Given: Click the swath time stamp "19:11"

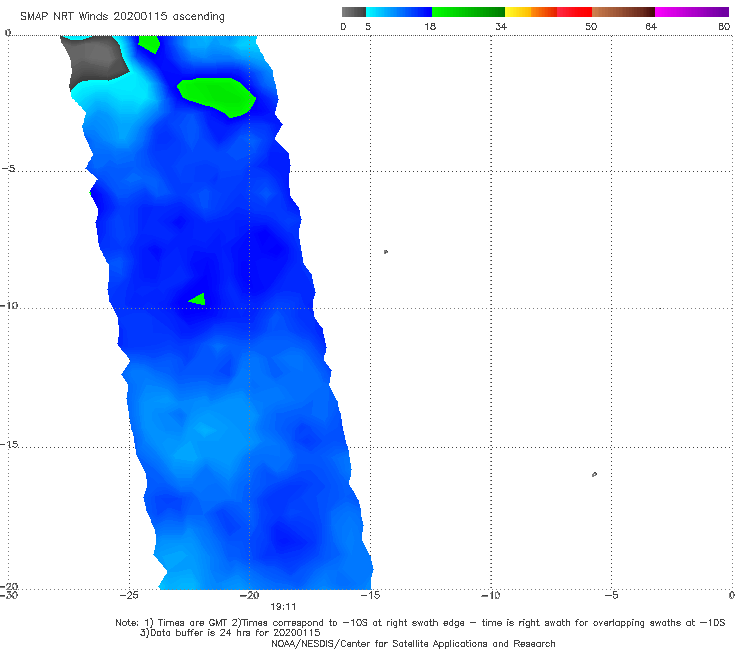Looking at the screenshot, I should (283, 607).
